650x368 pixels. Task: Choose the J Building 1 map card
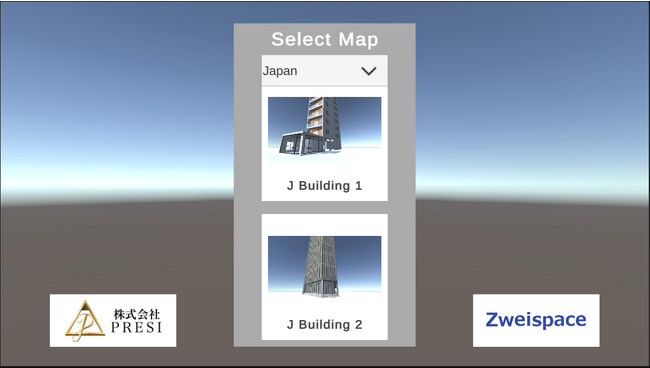coord(325,144)
